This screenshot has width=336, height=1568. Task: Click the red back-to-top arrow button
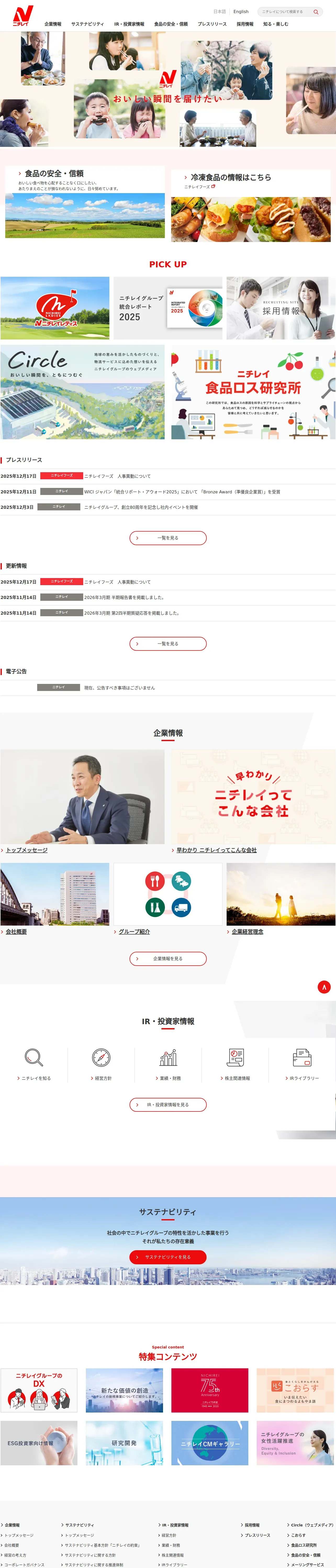pyautogui.click(x=324, y=987)
